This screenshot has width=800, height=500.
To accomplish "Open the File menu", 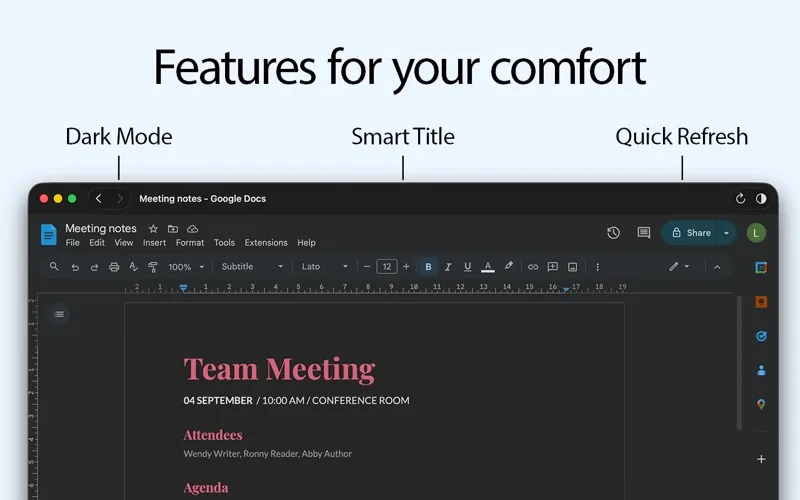I will pos(72,243).
